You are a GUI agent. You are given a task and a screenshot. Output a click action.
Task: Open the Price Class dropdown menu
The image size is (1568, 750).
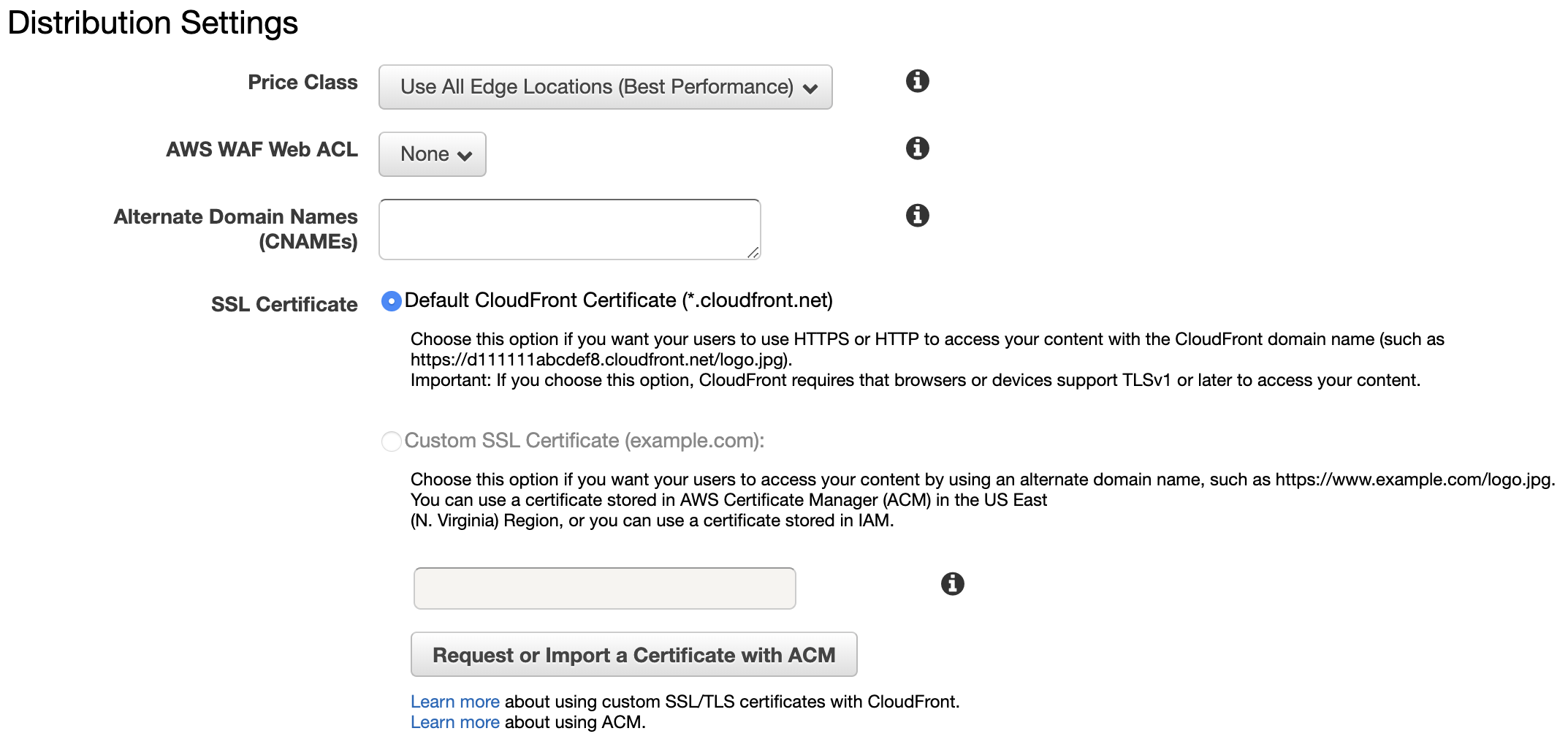tap(605, 87)
